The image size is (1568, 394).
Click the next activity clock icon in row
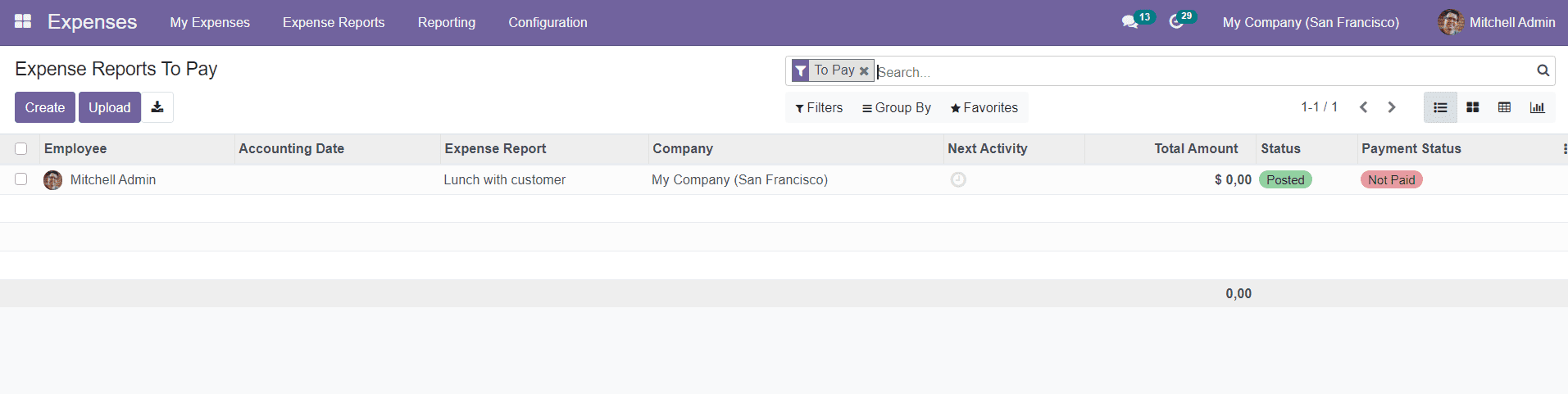click(958, 179)
